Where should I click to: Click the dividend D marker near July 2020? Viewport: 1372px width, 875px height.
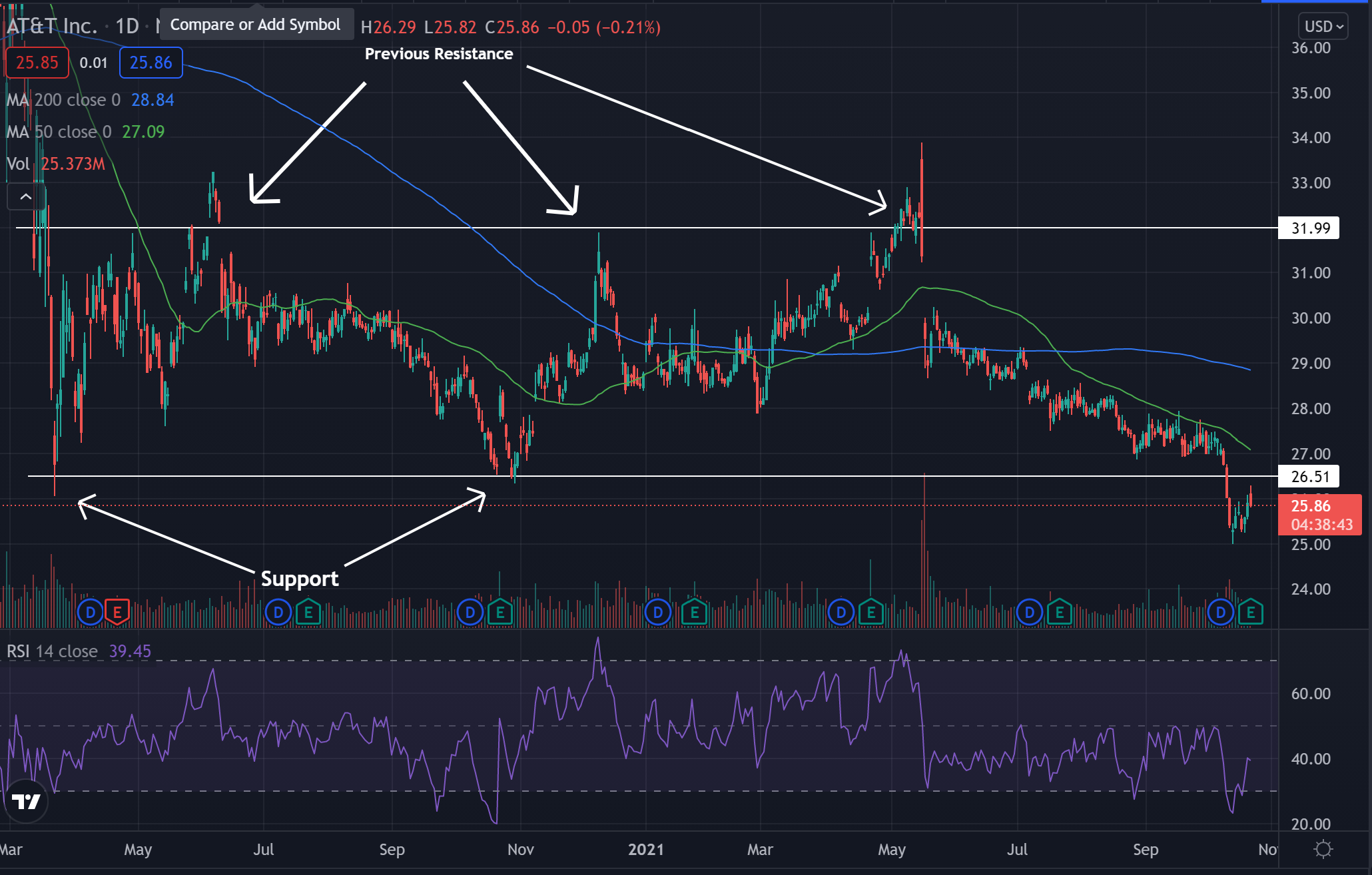click(278, 612)
